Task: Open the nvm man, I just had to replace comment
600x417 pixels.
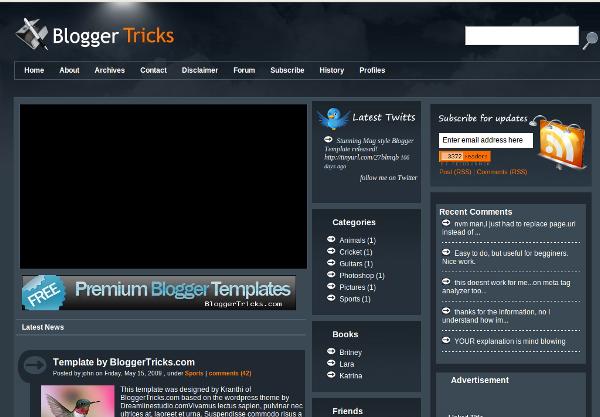Action: tap(509, 228)
